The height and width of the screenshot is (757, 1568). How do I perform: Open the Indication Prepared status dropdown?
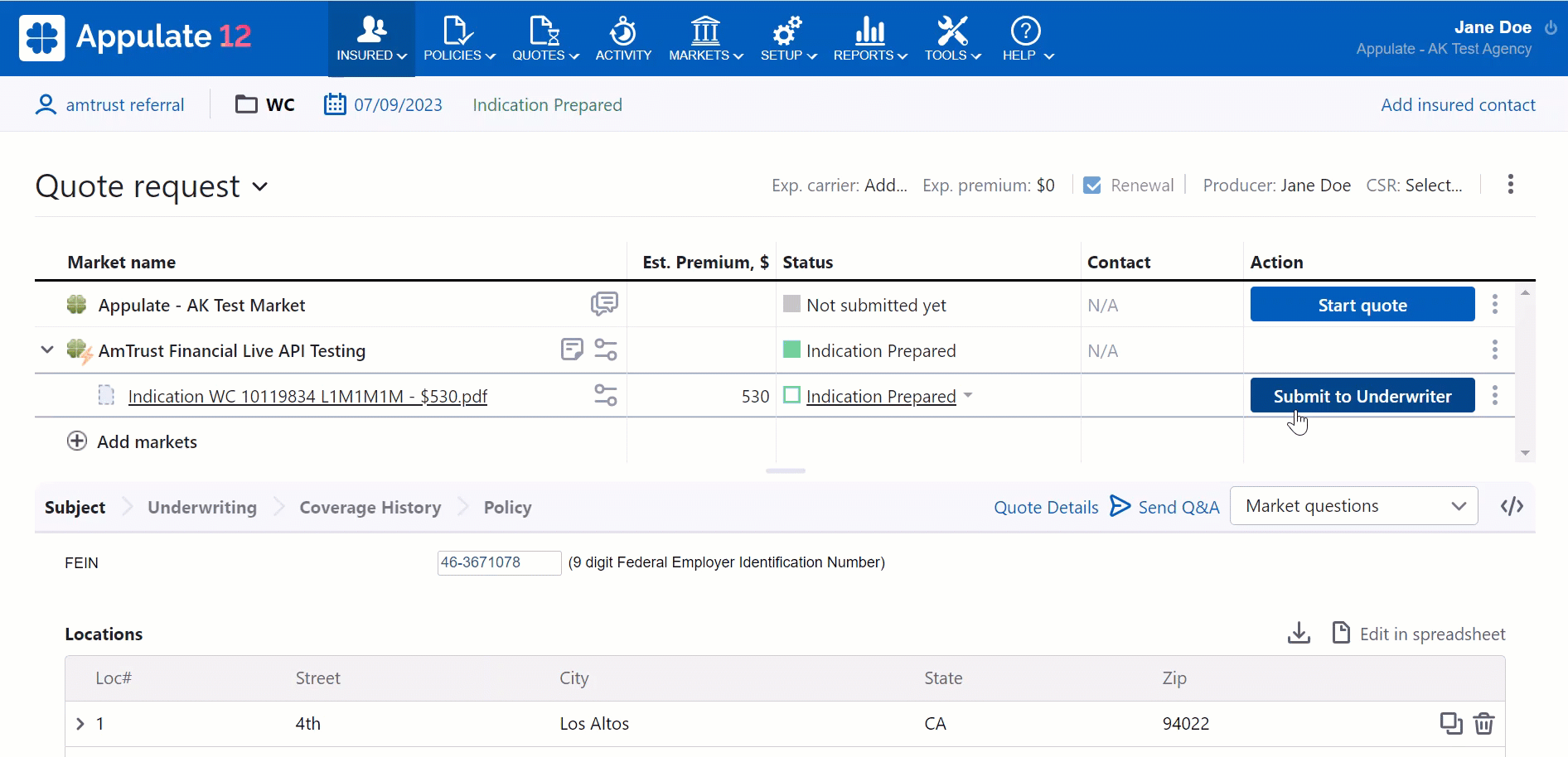click(968, 395)
